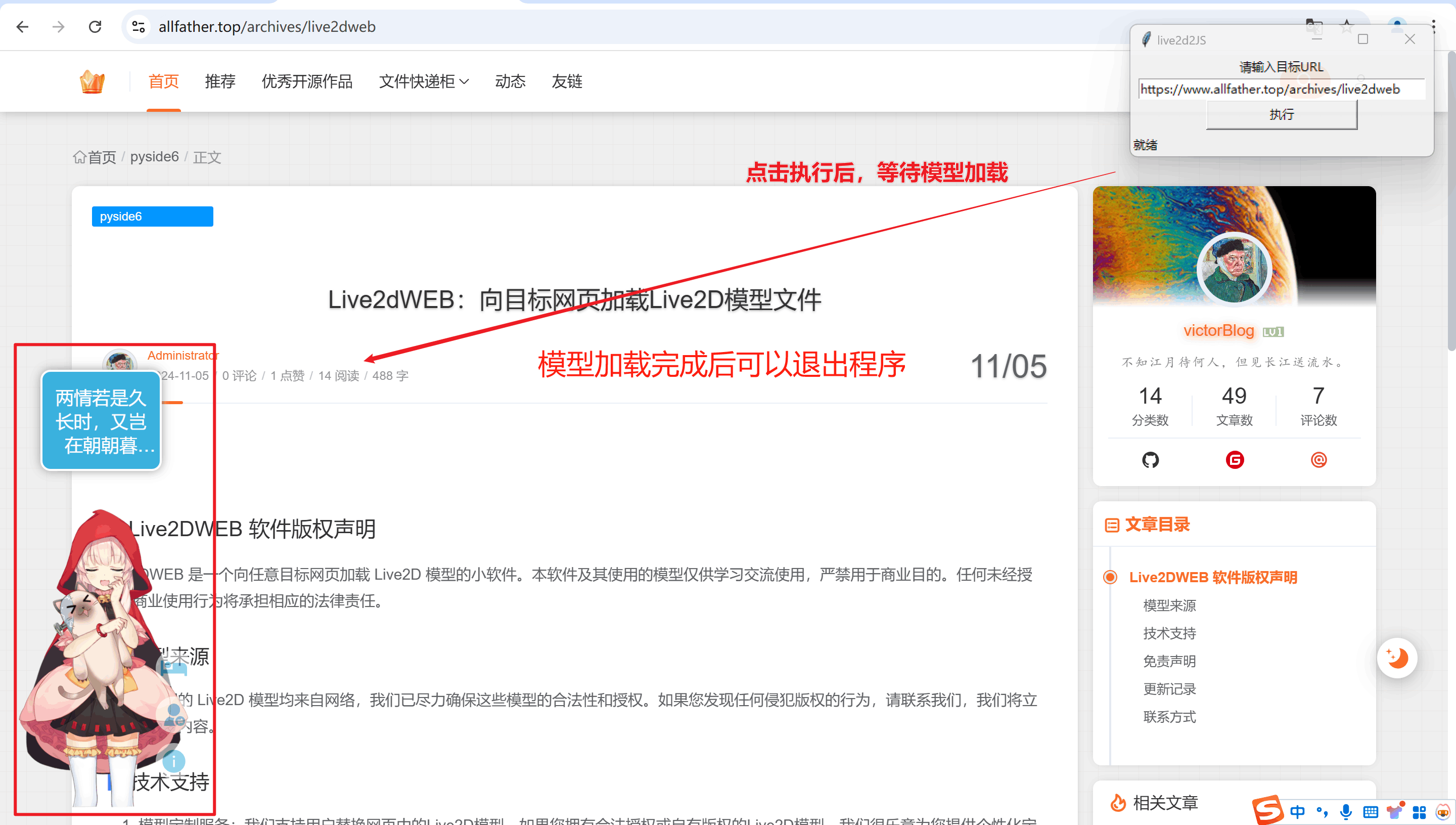The height and width of the screenshot is (825, 1456).
Task: Click the 0 评论 count in article meta
Action: coord(239,376)
